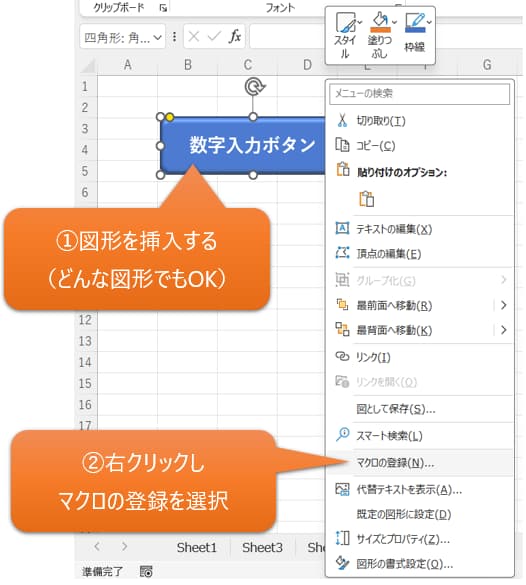Click the メニューの検索 search field
The height and width of the screenshot is (585, 526).
(x=419, y=94)
